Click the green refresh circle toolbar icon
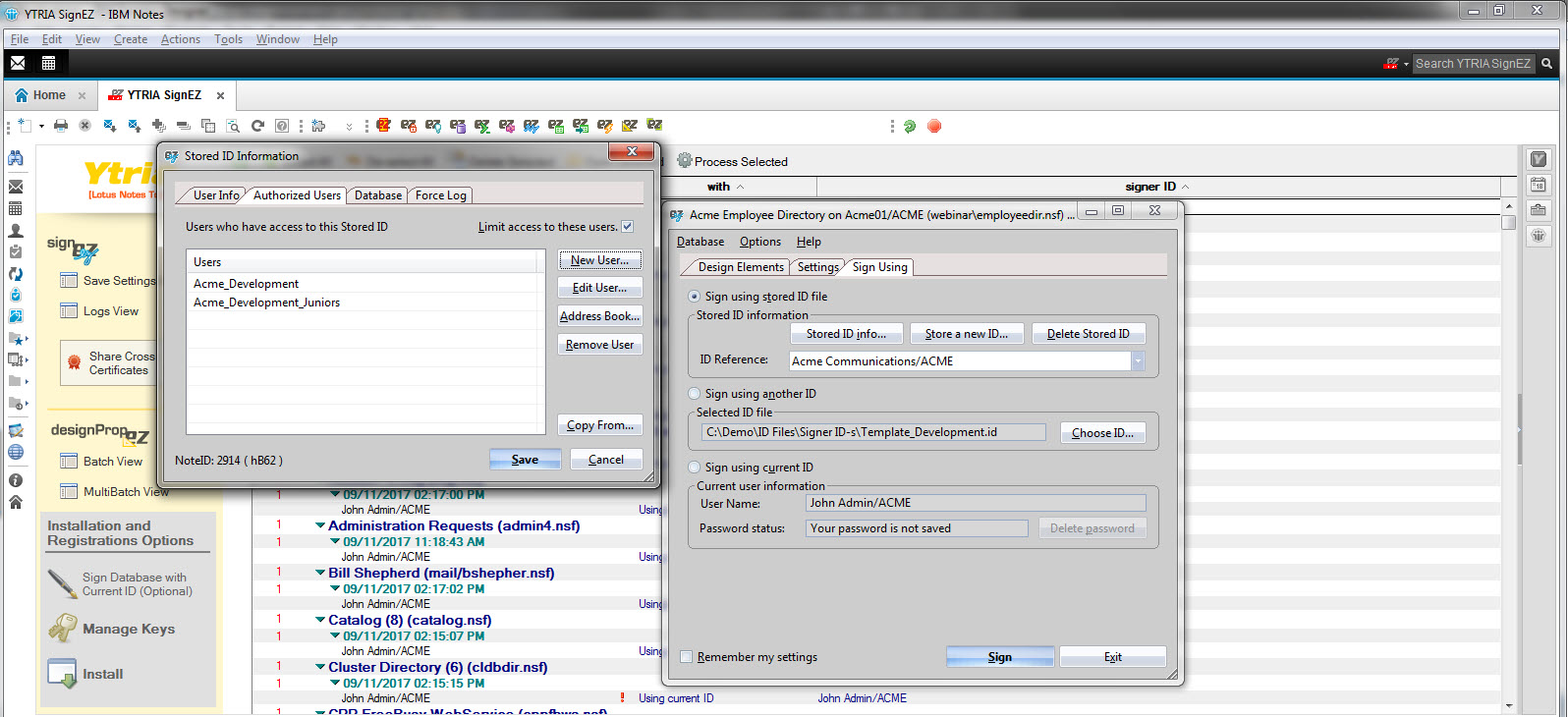Image resolution: width=1568 pixels, height=717 pixels. tap(910, 126)
